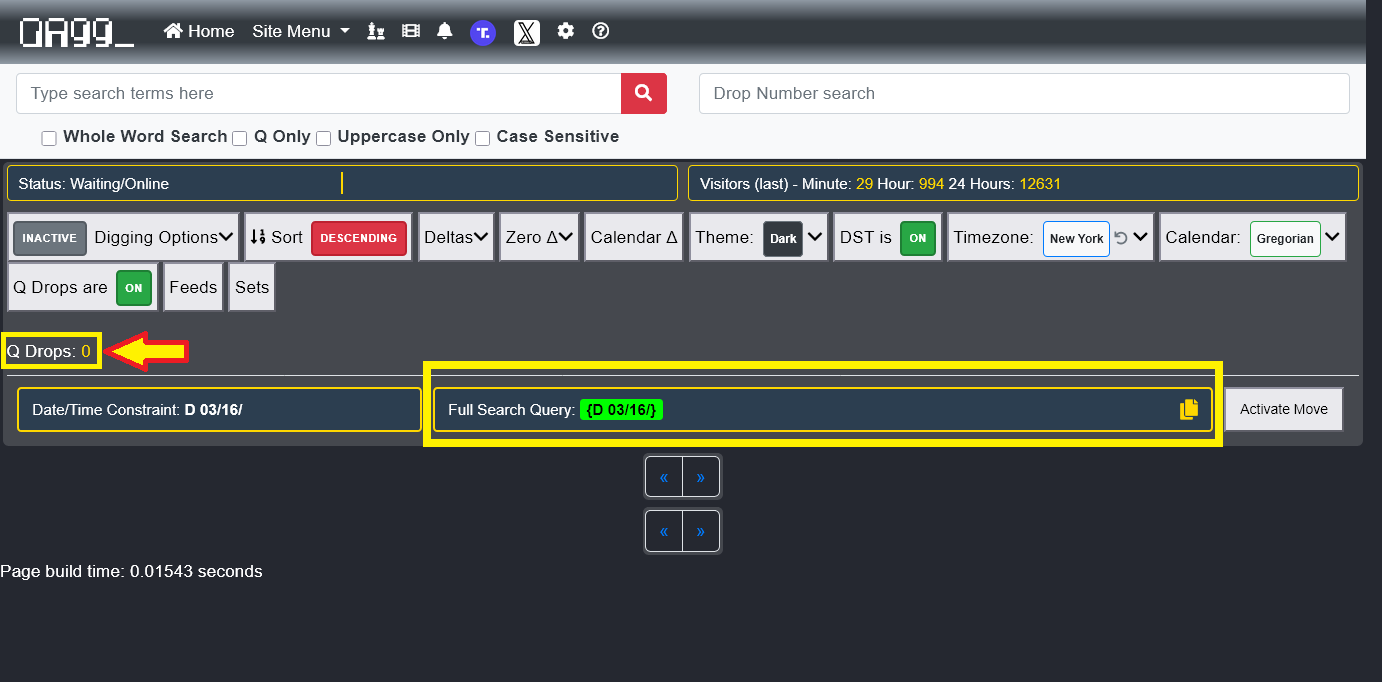Screen dimensions: 1382x682
Task: Open the Site Menu
Action: pyautogui.click(x=301, y=31)
